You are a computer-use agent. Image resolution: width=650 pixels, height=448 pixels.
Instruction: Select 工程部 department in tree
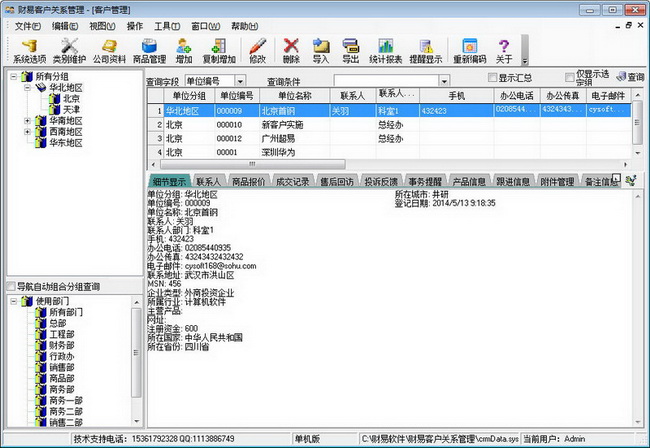click(62, 334)
